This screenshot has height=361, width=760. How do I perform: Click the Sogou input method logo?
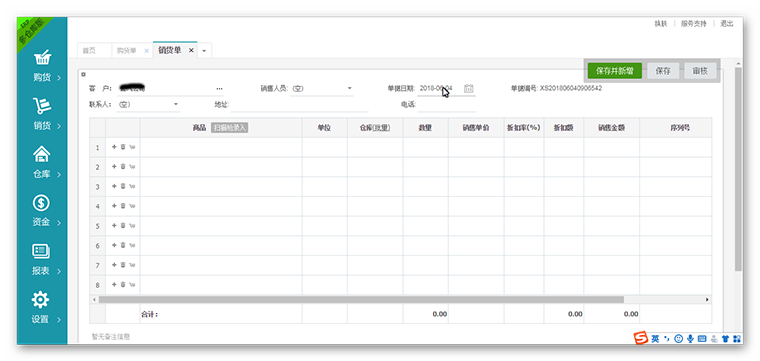[641, 338]
